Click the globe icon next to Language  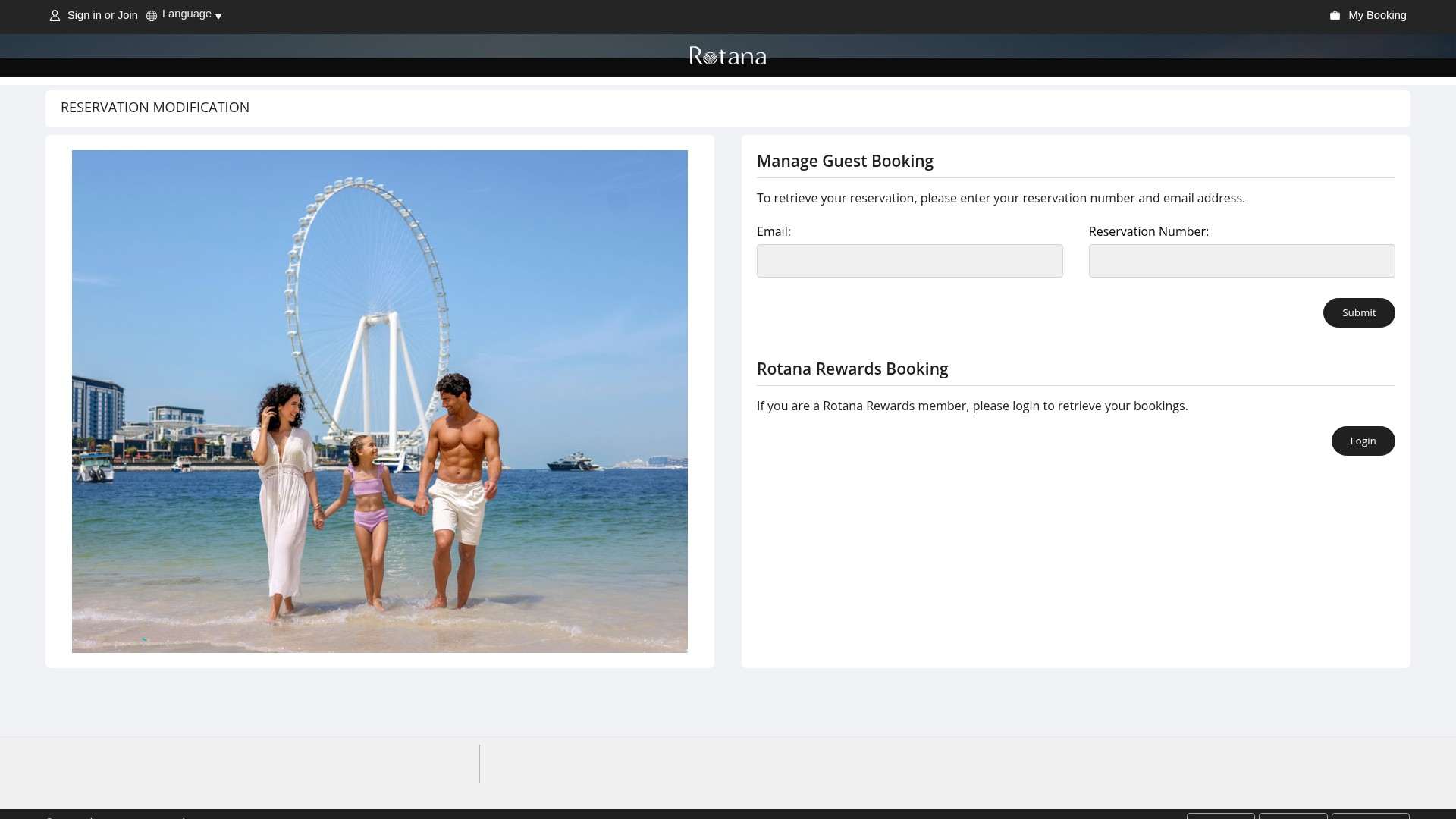(152, 16)
